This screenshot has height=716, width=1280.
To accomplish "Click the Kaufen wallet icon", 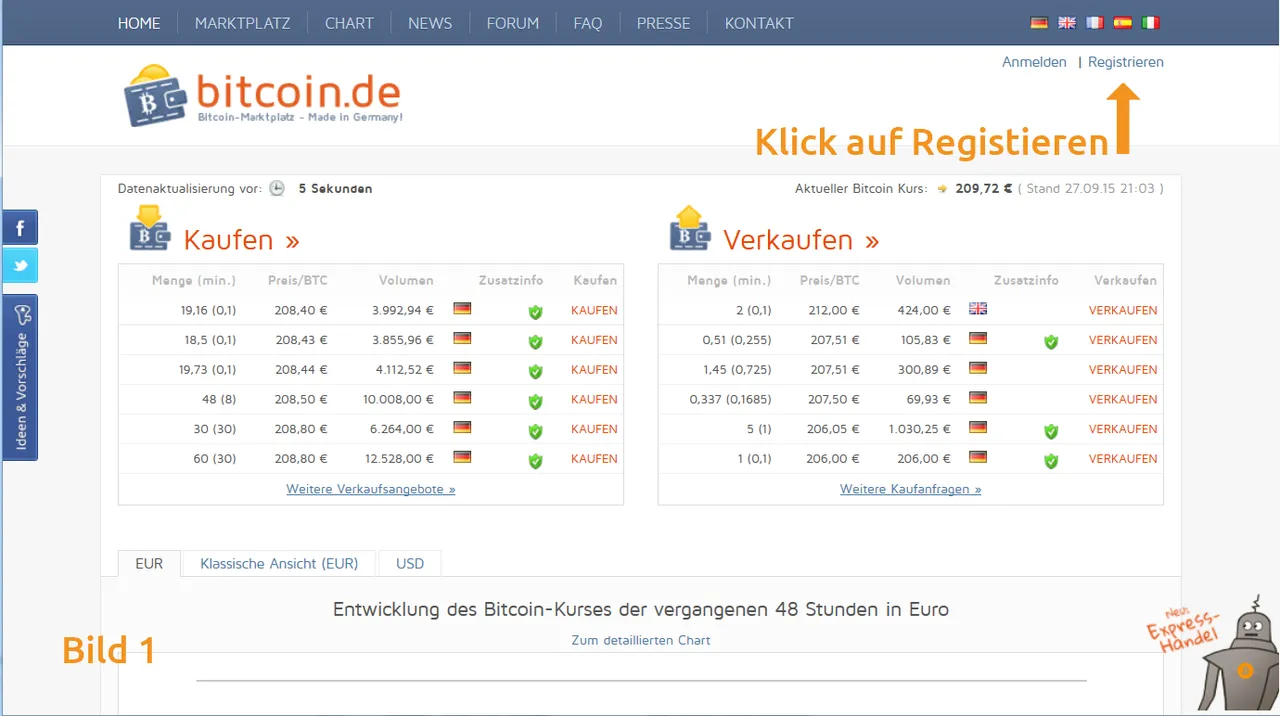I will (x=150, y=229).
